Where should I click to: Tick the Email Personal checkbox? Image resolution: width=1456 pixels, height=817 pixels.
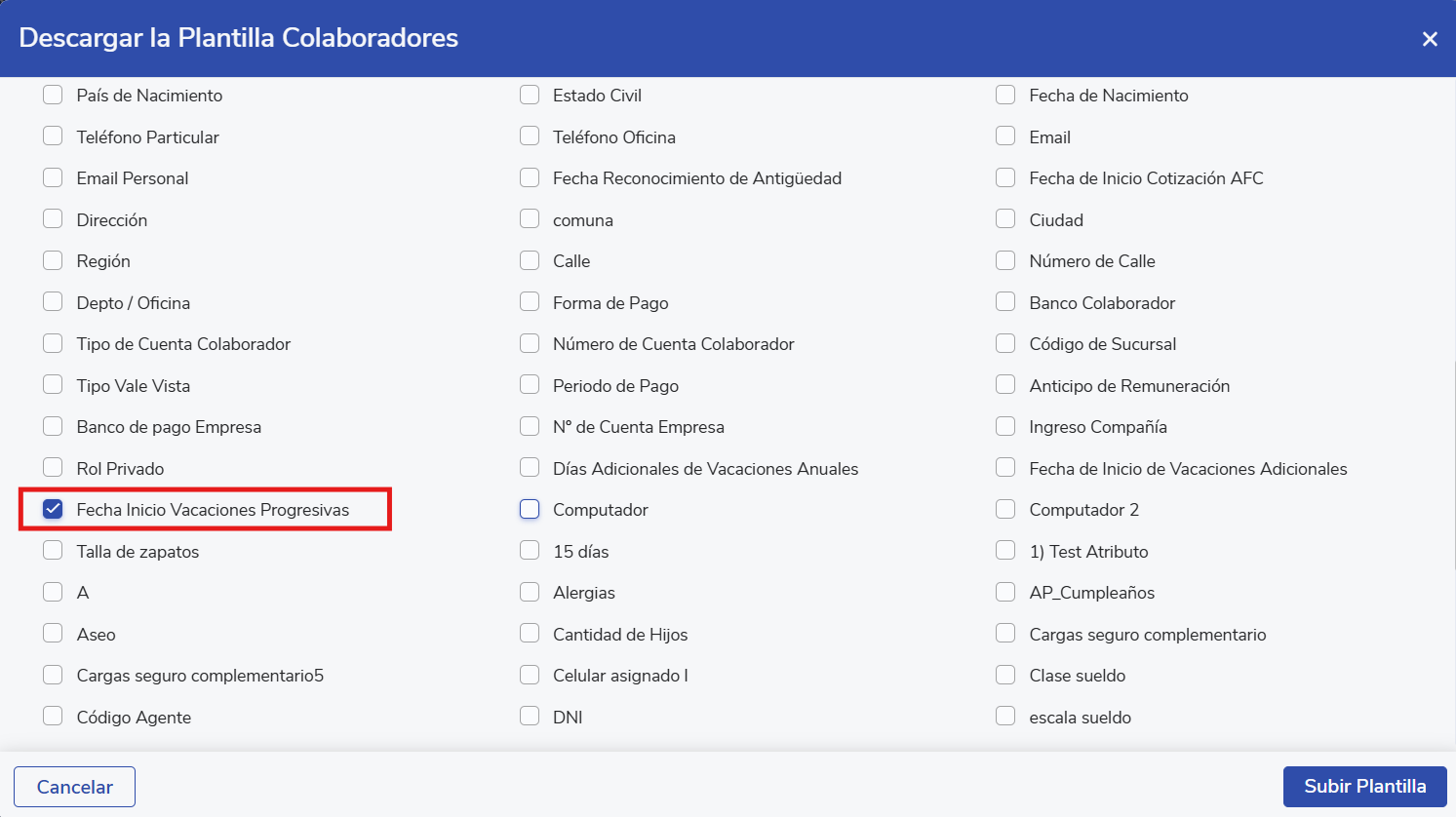click(x=53, y=177)
